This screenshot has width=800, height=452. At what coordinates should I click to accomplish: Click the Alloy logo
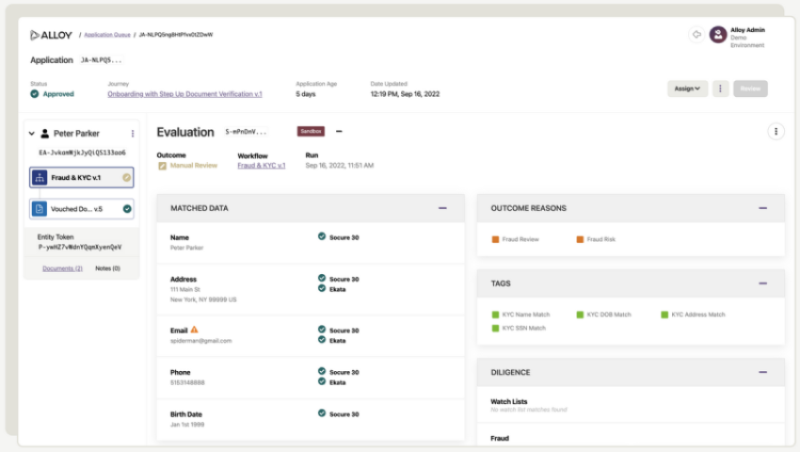(x=51, y=35)
